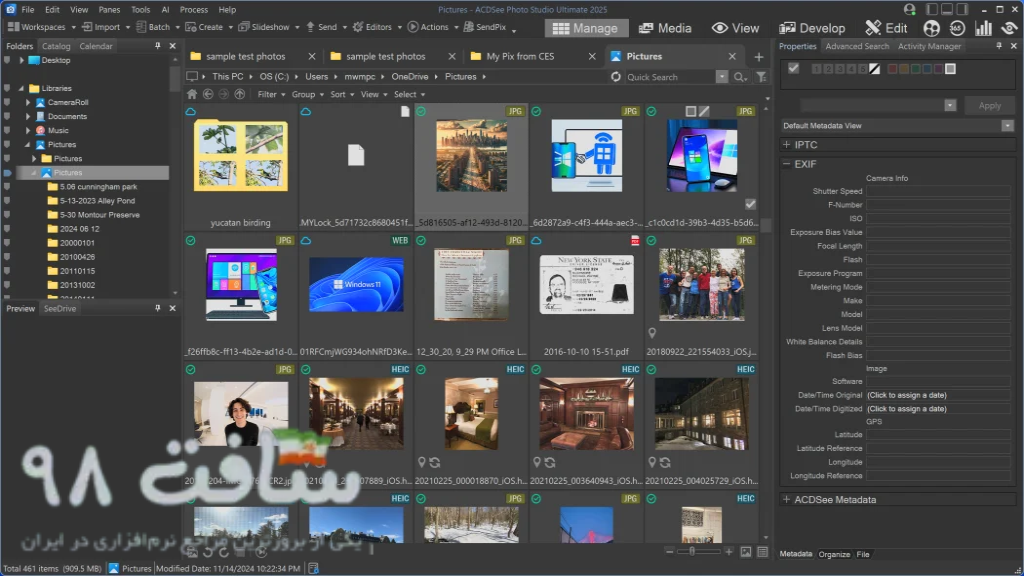Toggle the tagged checkbox in Properties
This screenshot has width=1024, height=576.
(x=793, y=68)
